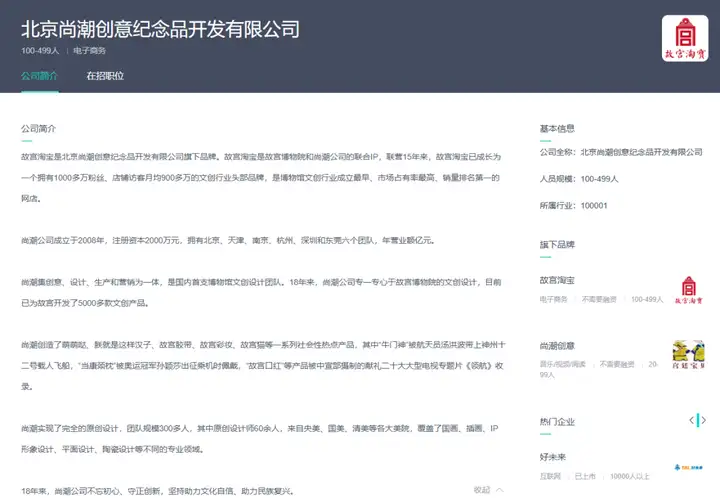This screenshot has height=498, width=720.
Task: Click the 10000人以上 label under 好未来
Action: pyautogui.click(x=630, y=476)
